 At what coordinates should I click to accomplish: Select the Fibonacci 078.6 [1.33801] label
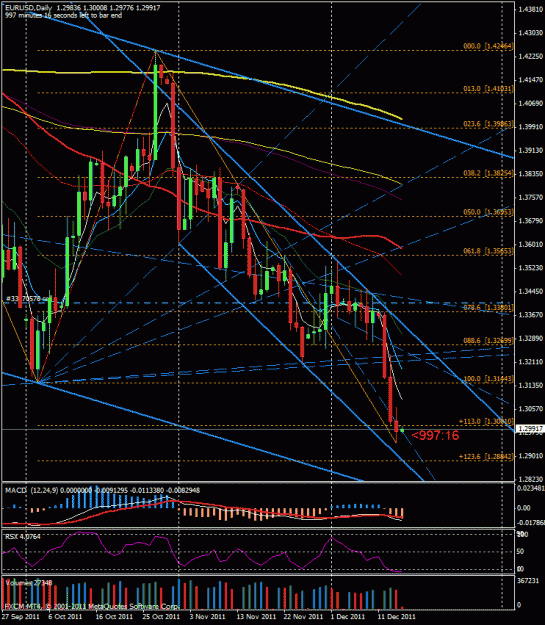coord(488,307)
